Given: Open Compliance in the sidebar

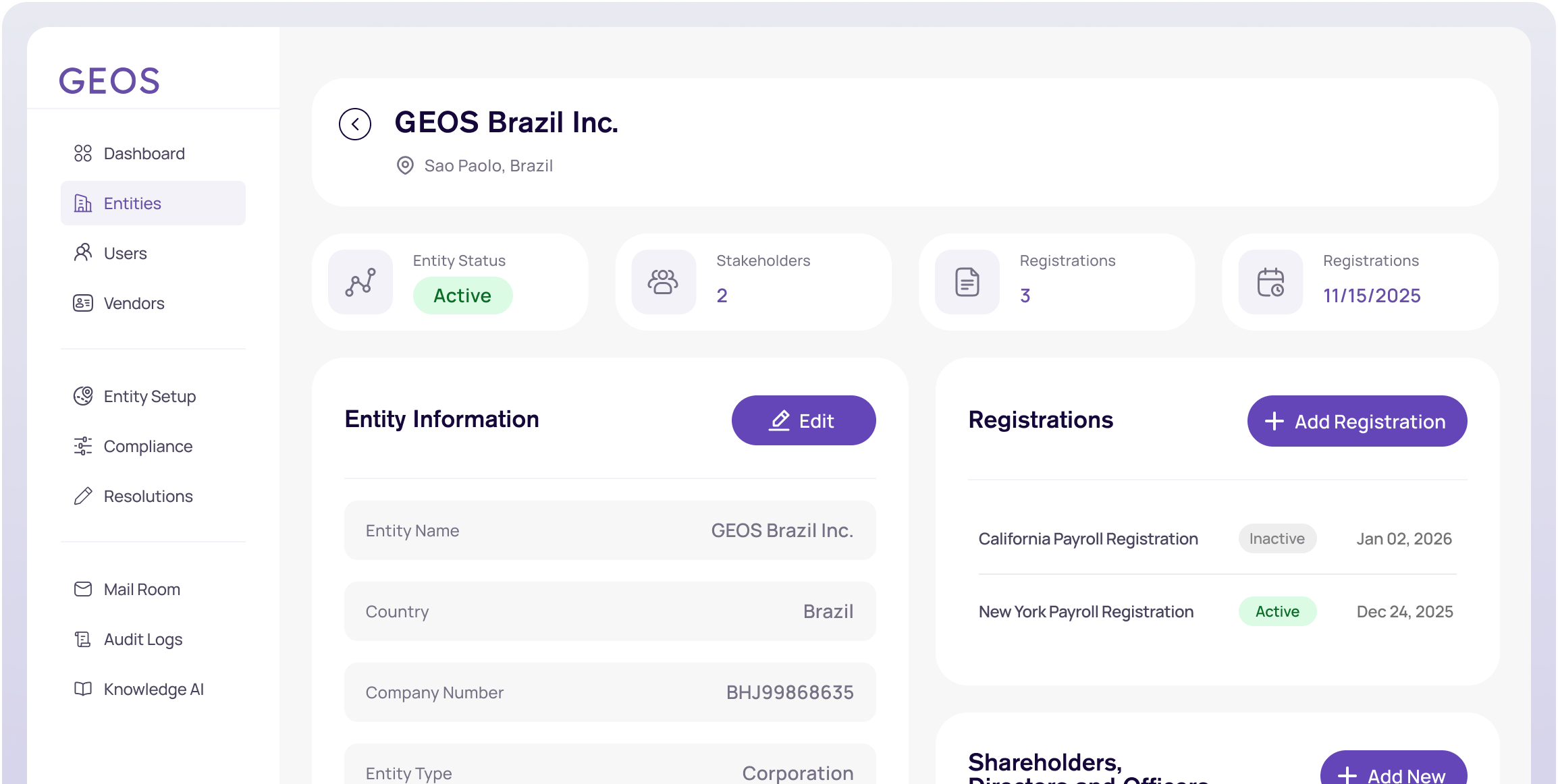Looking at the screenshot, I should point(148,447).
